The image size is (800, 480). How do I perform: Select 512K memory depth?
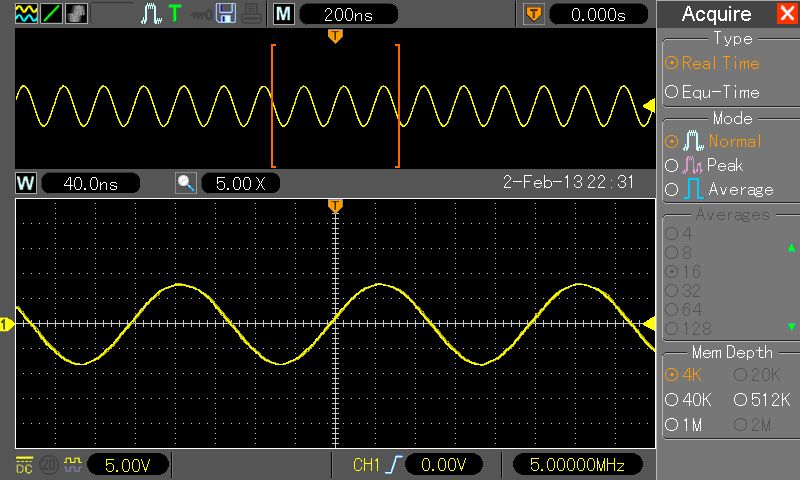762,400
